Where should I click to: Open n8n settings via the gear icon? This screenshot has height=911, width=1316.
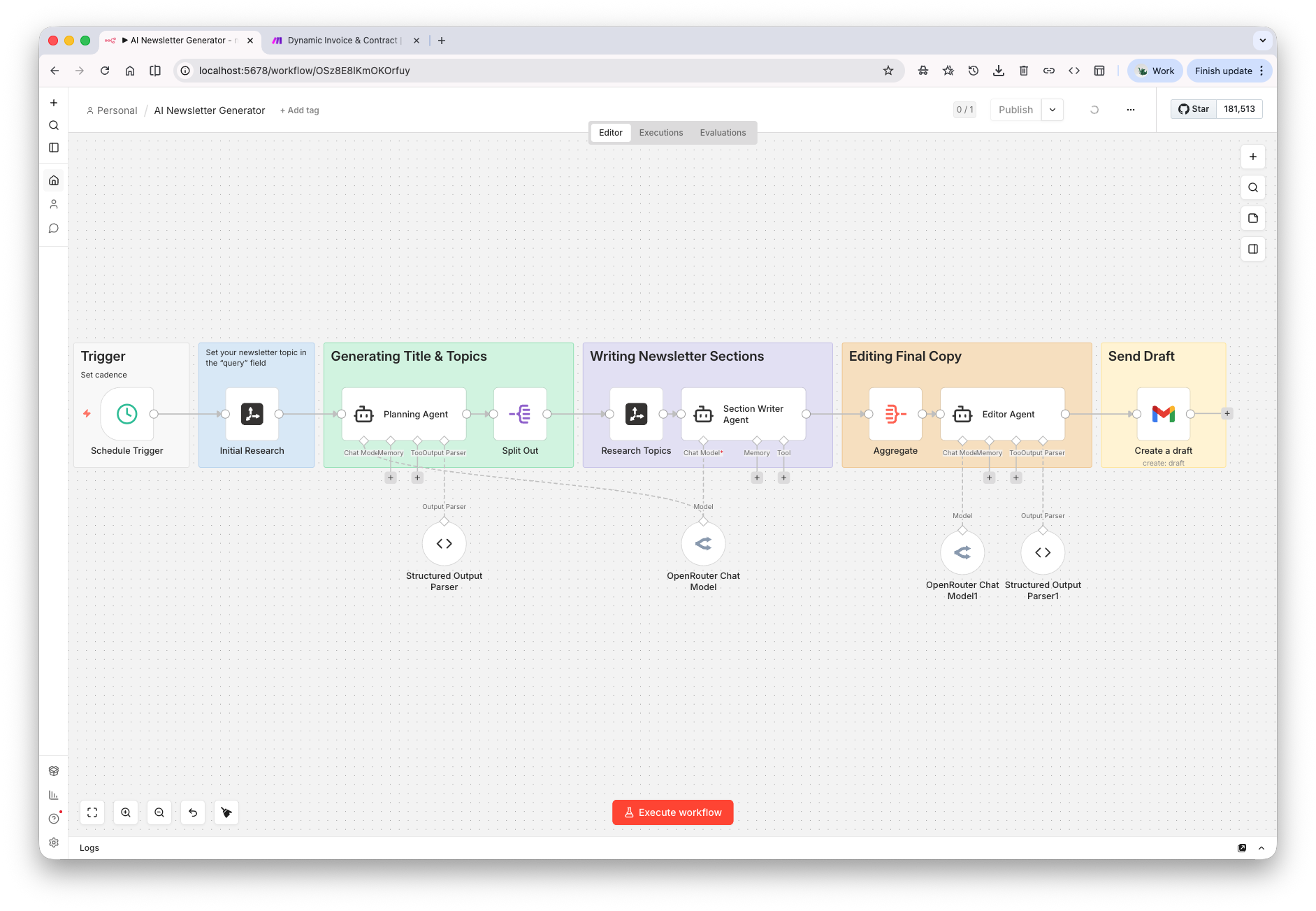coord(54,842)
